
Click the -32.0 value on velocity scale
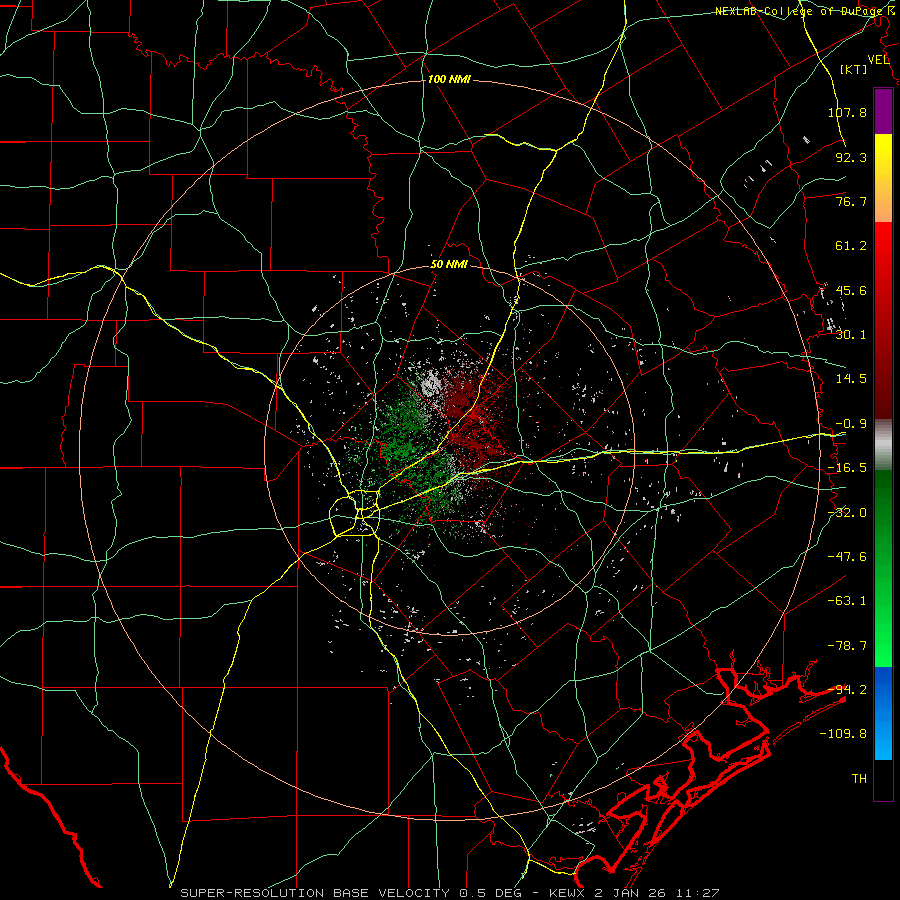pyautogui.click(x=847, y=513)
